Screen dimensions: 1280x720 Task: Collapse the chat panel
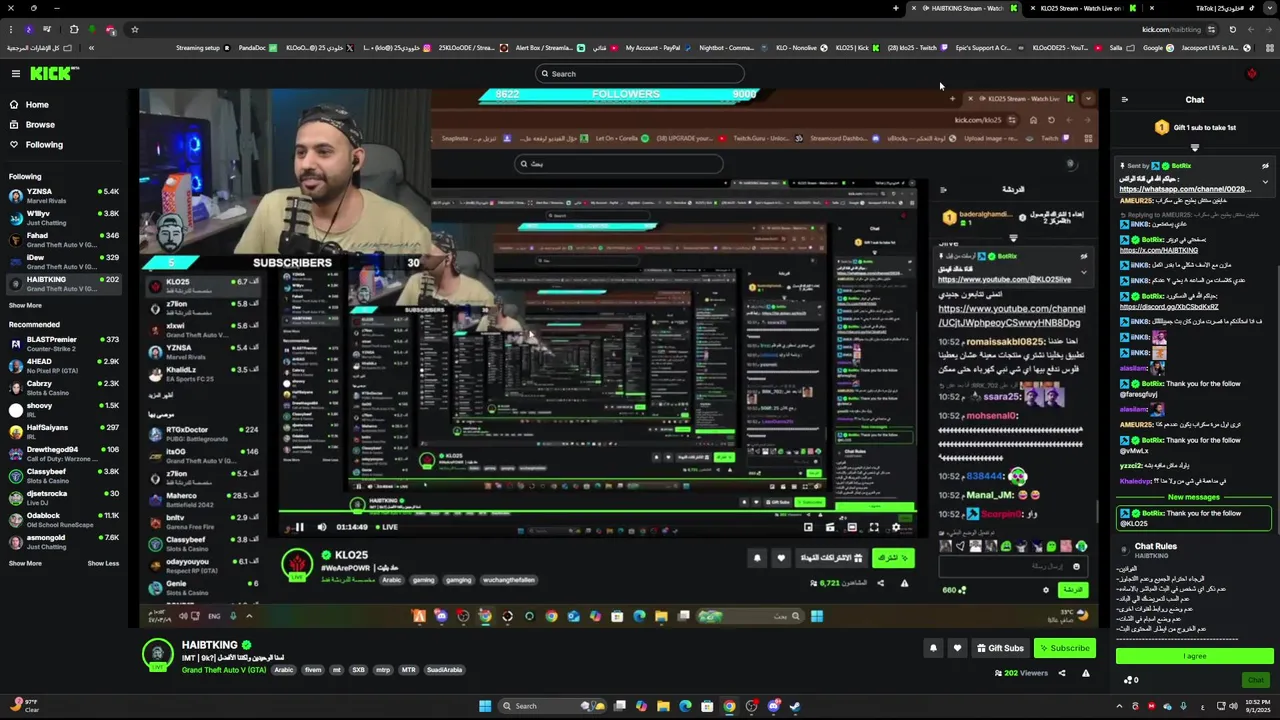tap(1124, 100)
